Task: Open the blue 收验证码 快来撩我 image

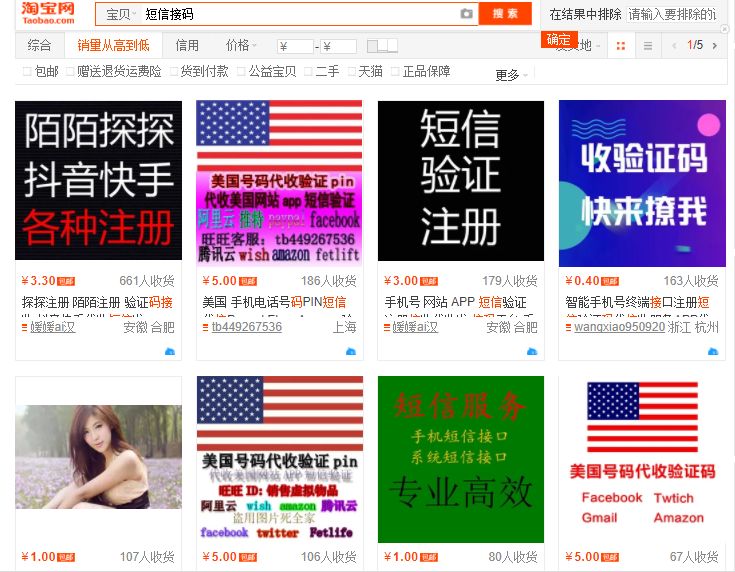Action: pyautogui.click(x=642, y=183)
